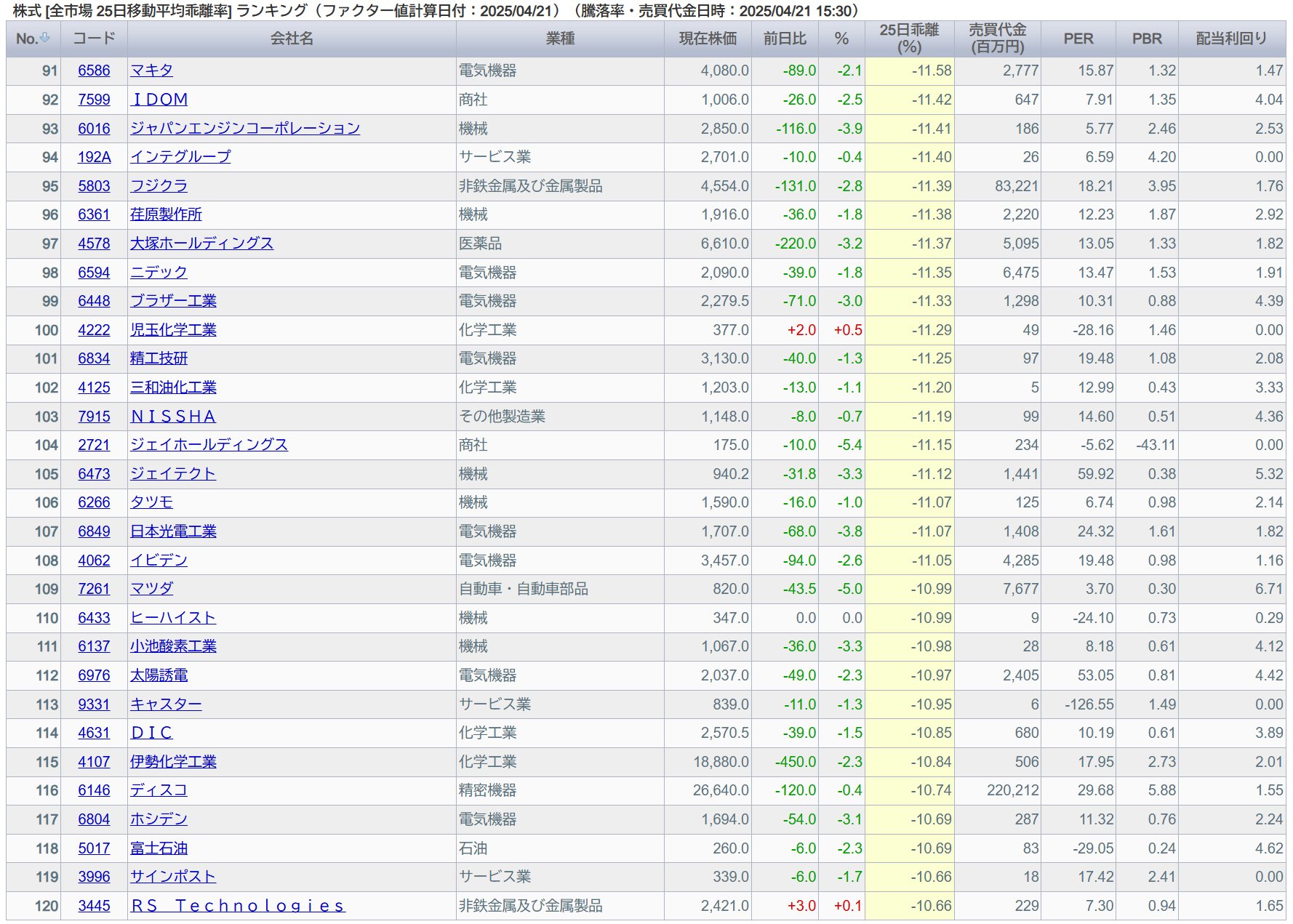Open the 精工技研 company link
This screenshot has width=1293, height=924.
click(x=159, y=358)
